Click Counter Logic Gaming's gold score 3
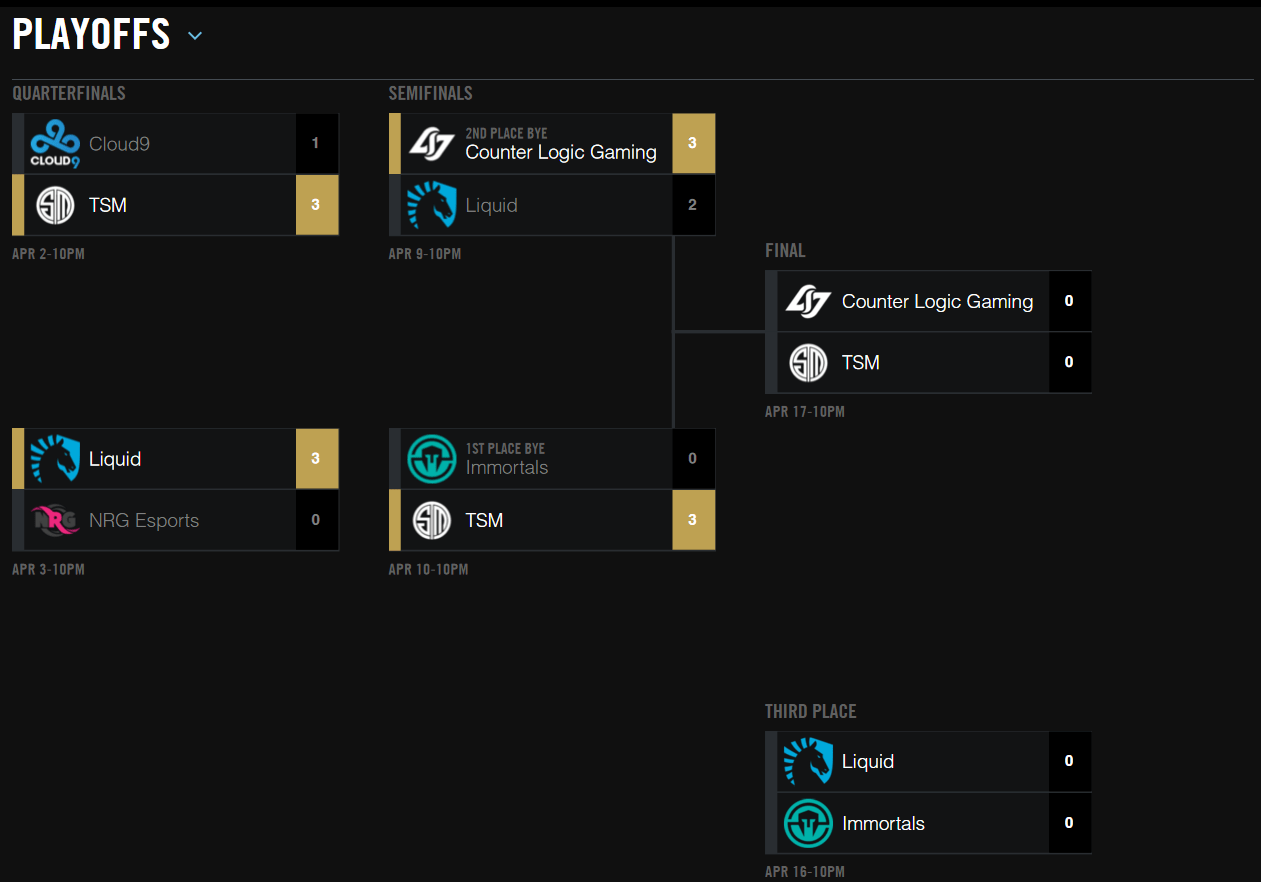This screenshot has height=882, width=1261. click(x=693, y=143)
